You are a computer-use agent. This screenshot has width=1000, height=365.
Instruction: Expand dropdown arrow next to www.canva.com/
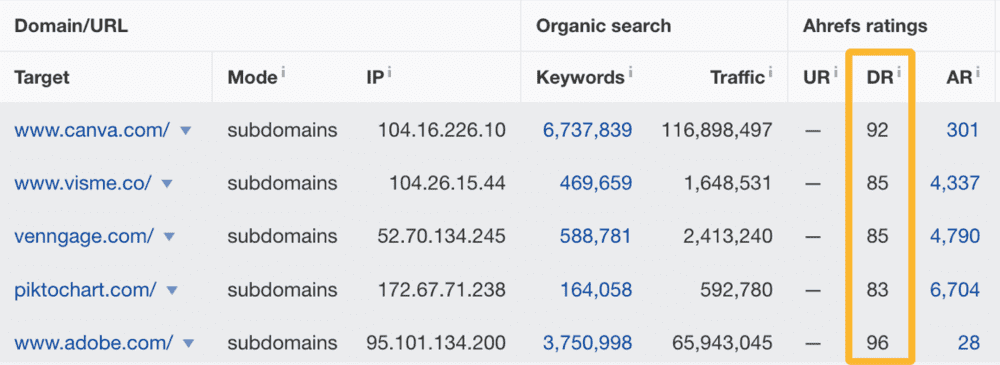coord(186,131)
